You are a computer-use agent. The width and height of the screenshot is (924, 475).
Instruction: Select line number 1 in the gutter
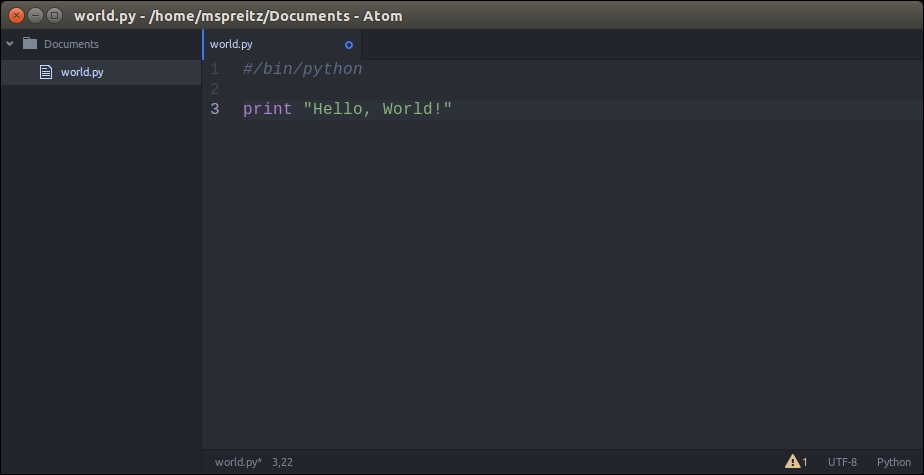coord(215,70)
